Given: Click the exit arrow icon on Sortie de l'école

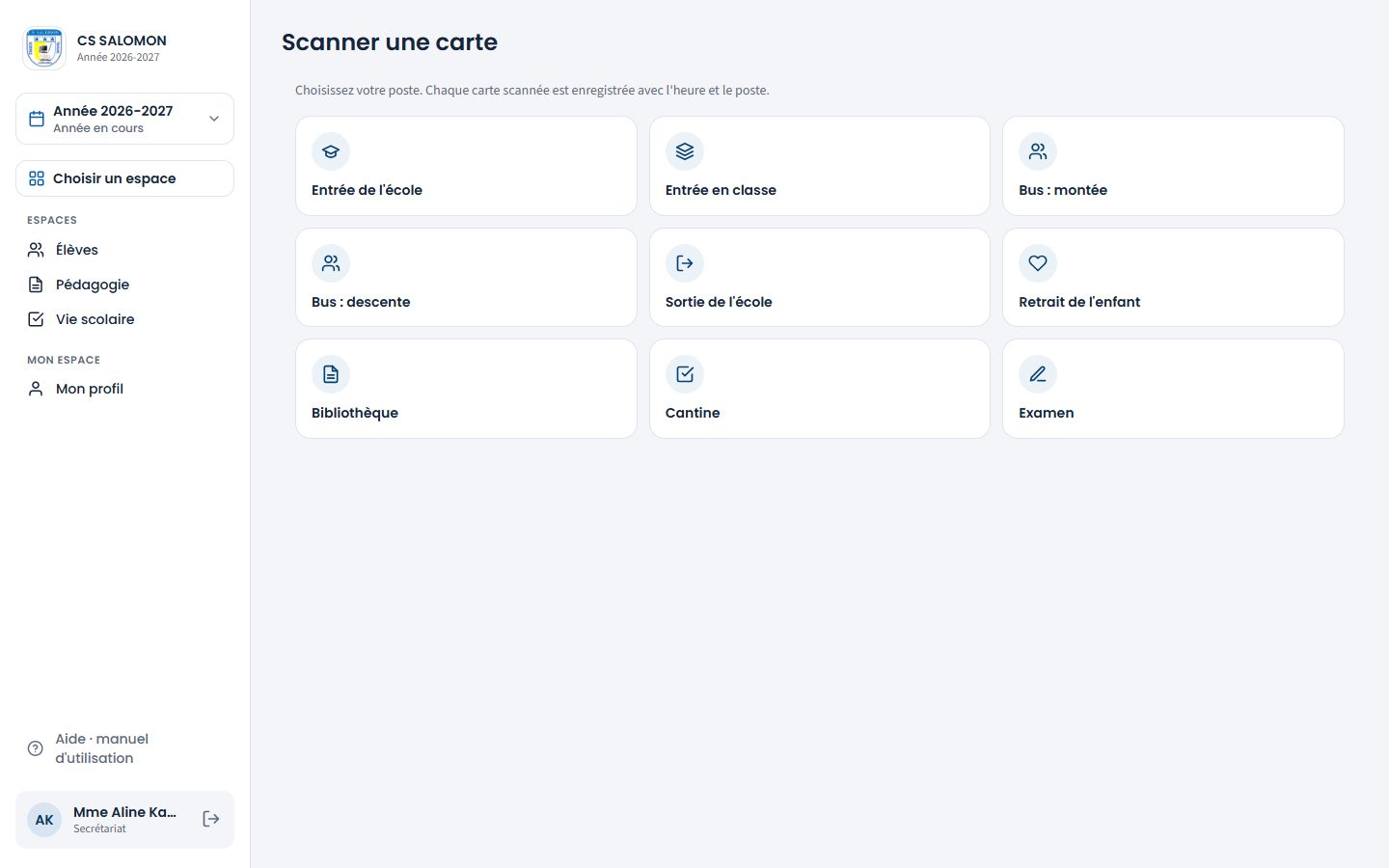Looking at the screenshot, I should [685, 263].
